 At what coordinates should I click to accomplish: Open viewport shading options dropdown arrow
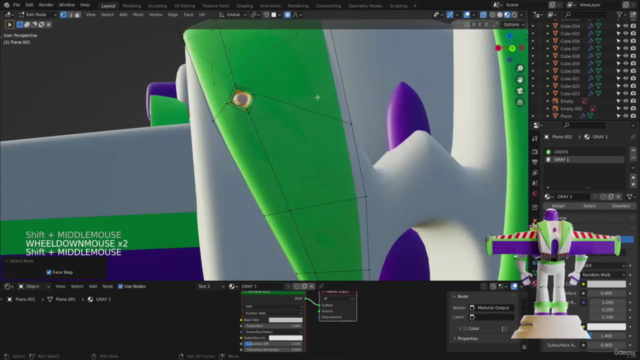[x=522, y=15]
